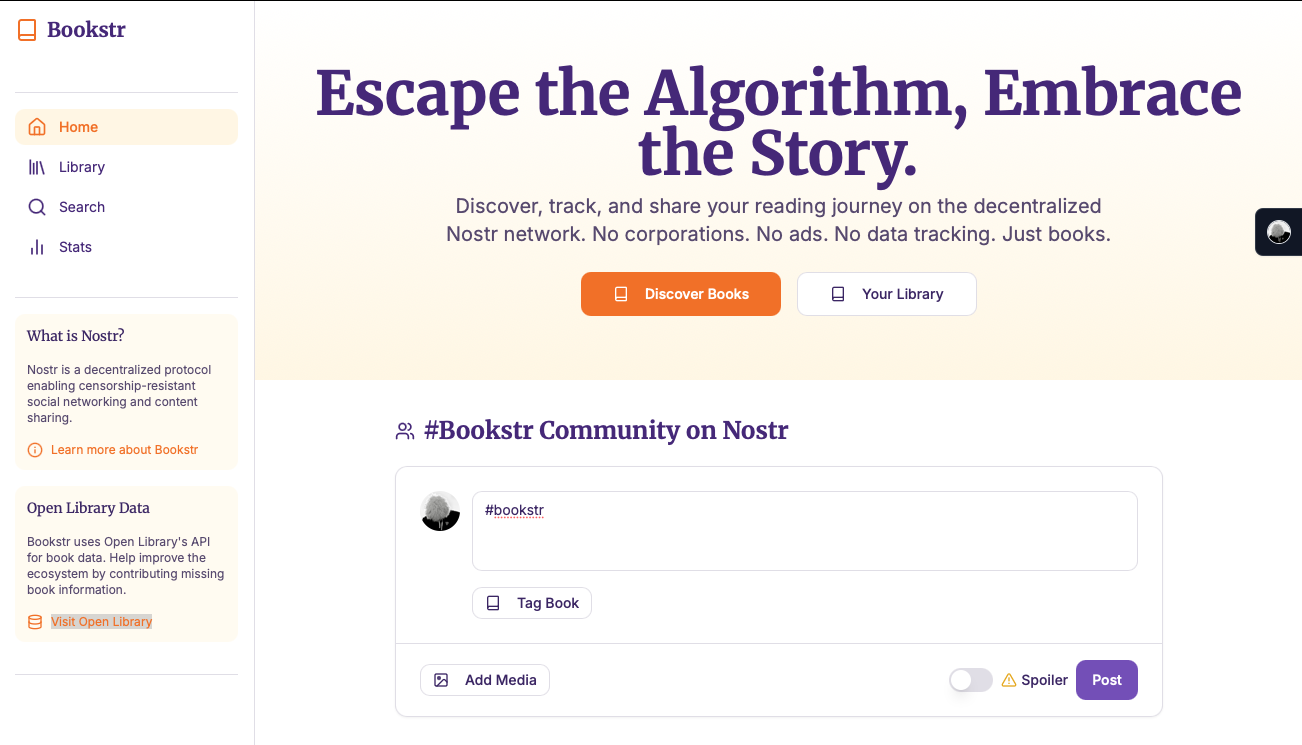Click the community people icon by heading
Viewport: 1302px width, 745px height.
click(x=405, y=431)
